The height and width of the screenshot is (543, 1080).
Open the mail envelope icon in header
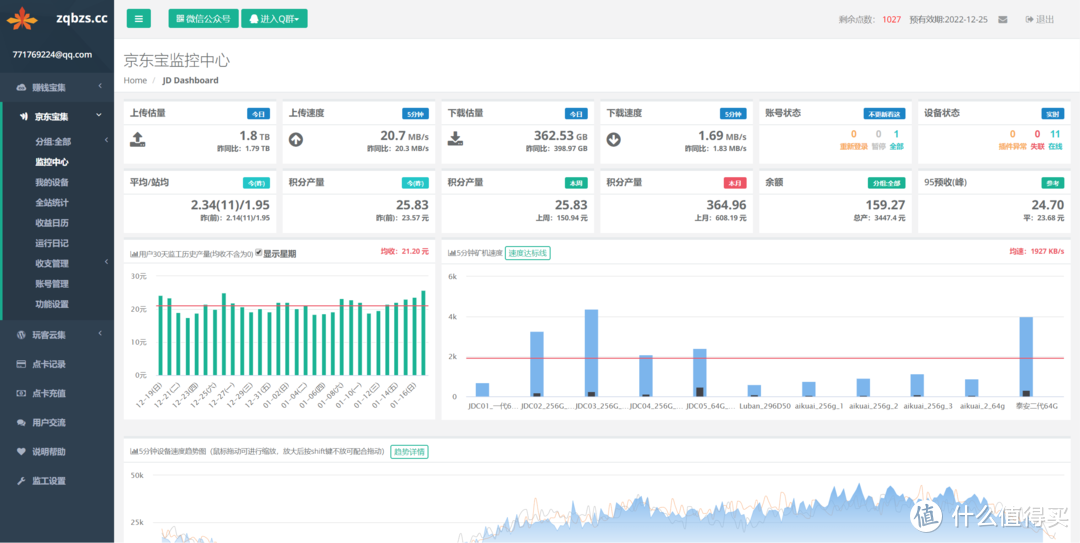(x=1003, y=19)
